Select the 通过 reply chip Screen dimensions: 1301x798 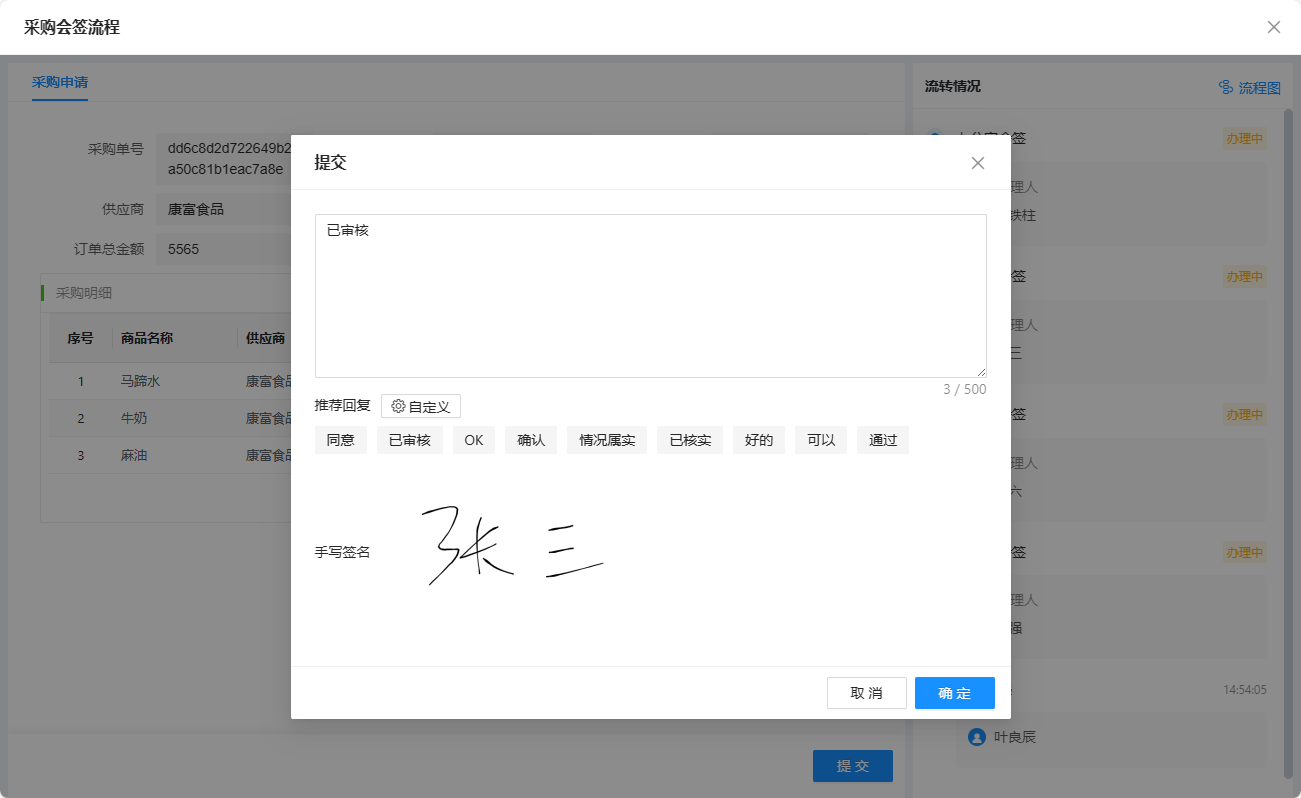pyautogui.click(x=883, y=440)
